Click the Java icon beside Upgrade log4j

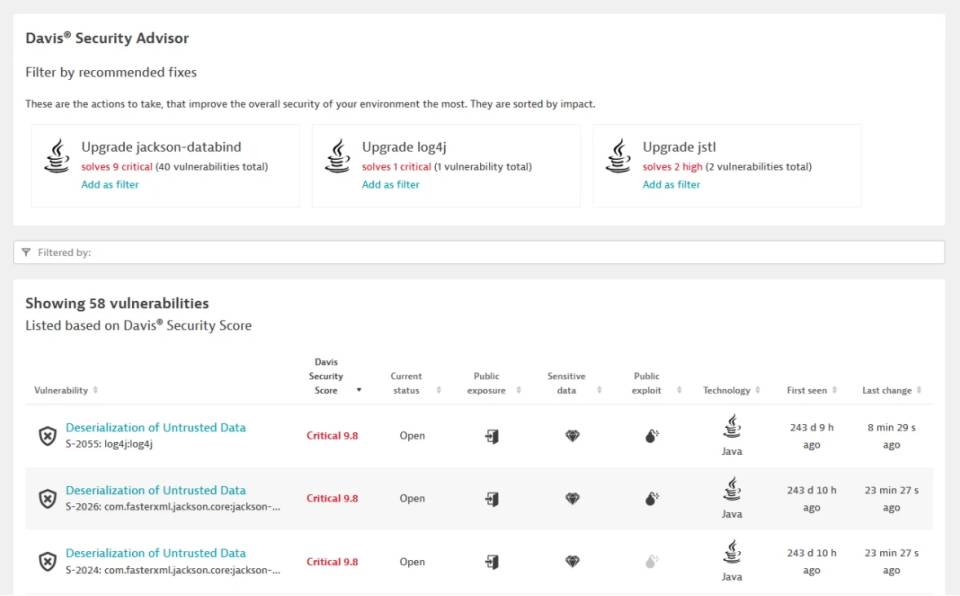pos(337,156)
